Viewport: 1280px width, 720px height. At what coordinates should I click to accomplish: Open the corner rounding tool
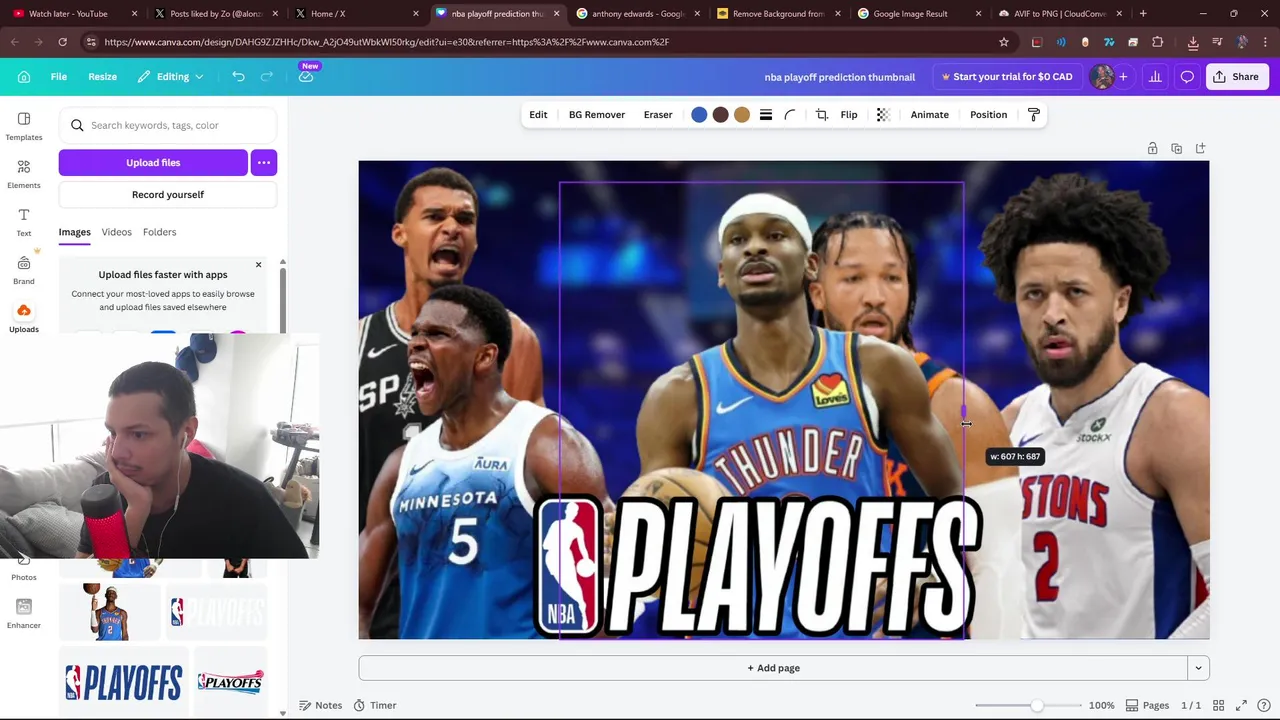click(x=790, y=115)
